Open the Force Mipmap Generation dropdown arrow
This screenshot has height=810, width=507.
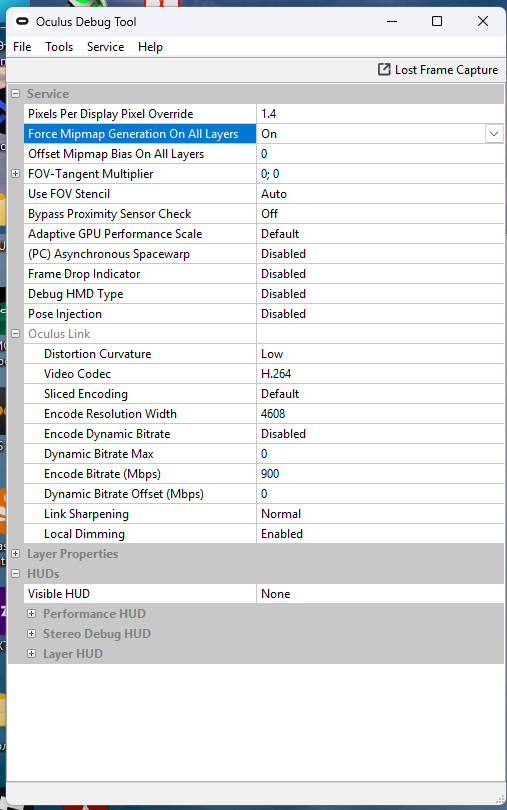point(494,134)
